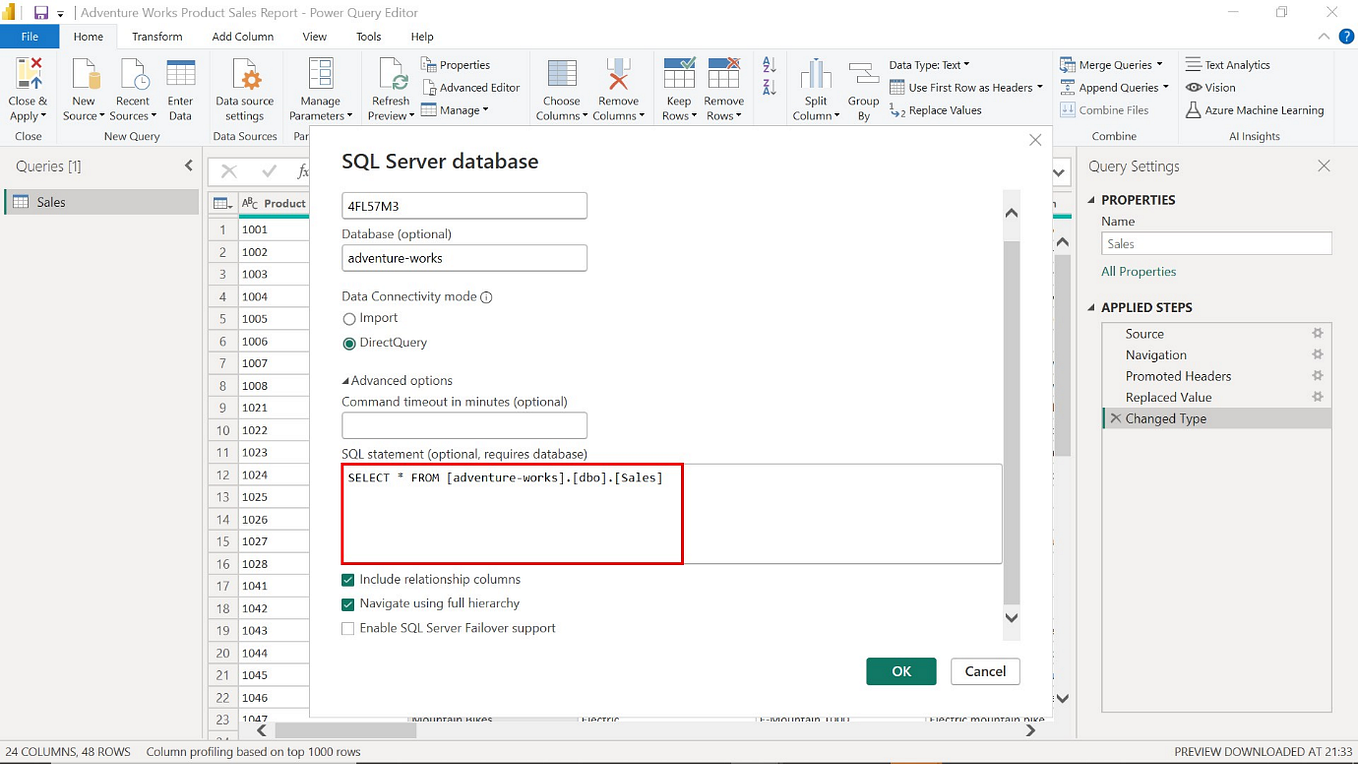Switch to the Transform ribbon tab

[x=157, y=36]
